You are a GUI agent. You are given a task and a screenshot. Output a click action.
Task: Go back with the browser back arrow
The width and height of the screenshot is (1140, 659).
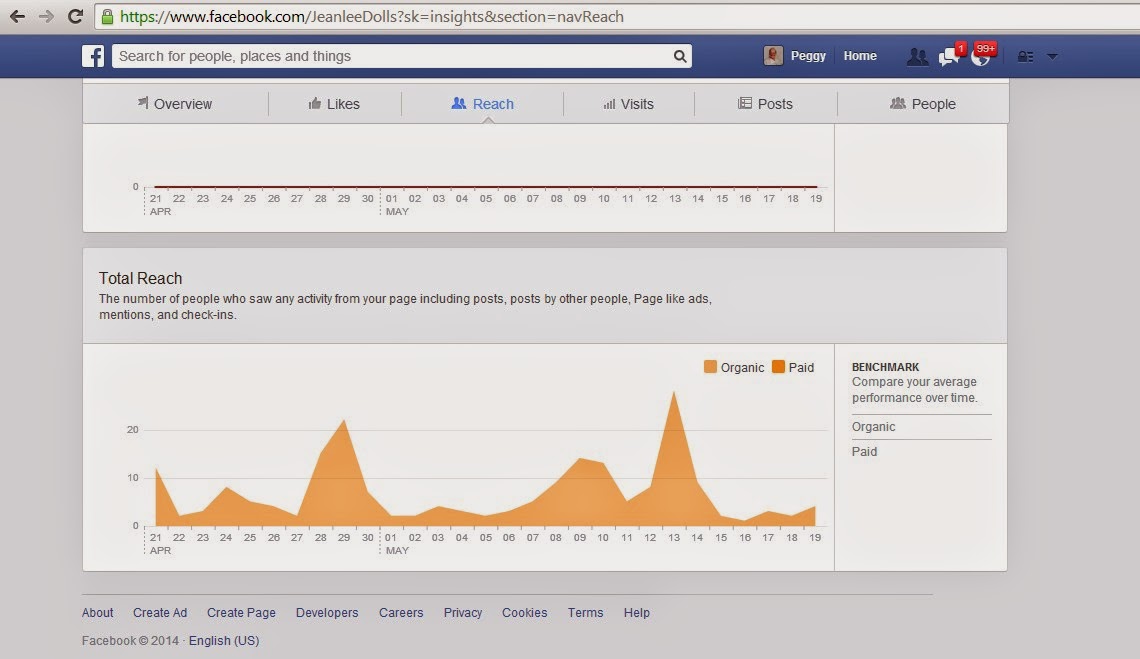[17, 16]
